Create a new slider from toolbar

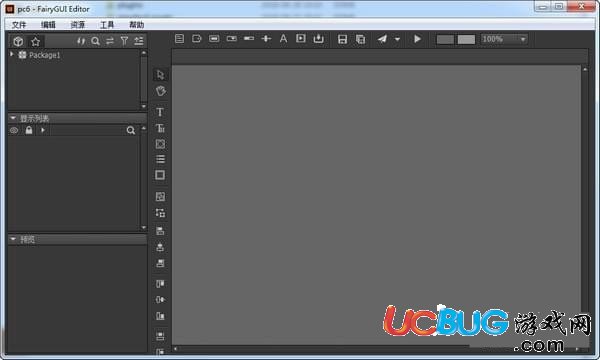pyautogui.click(x=266, y=39)
